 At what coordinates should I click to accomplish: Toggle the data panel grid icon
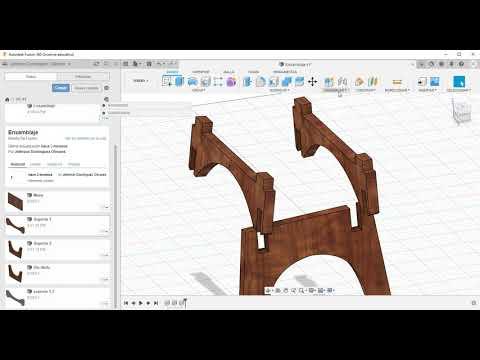coord(126,64)
